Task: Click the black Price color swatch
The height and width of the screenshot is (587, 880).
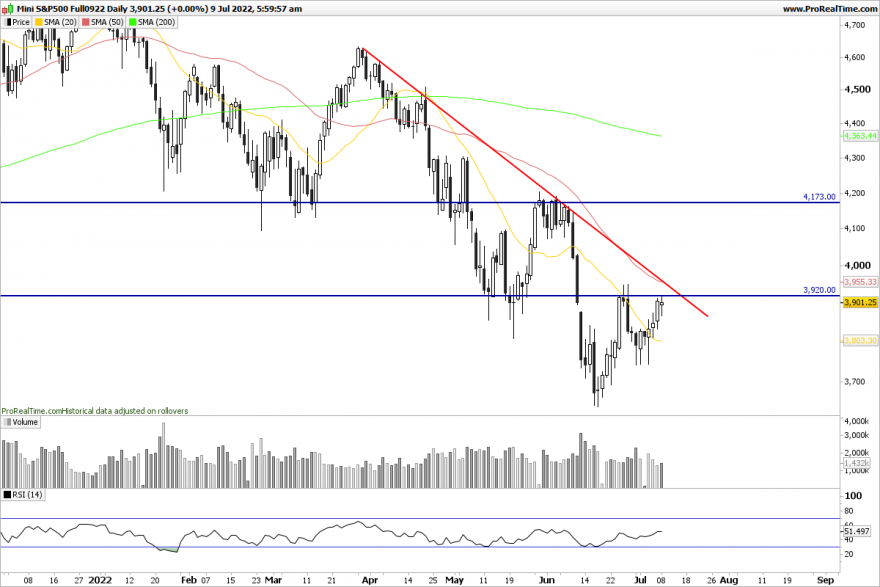Action: click(8, 22)
